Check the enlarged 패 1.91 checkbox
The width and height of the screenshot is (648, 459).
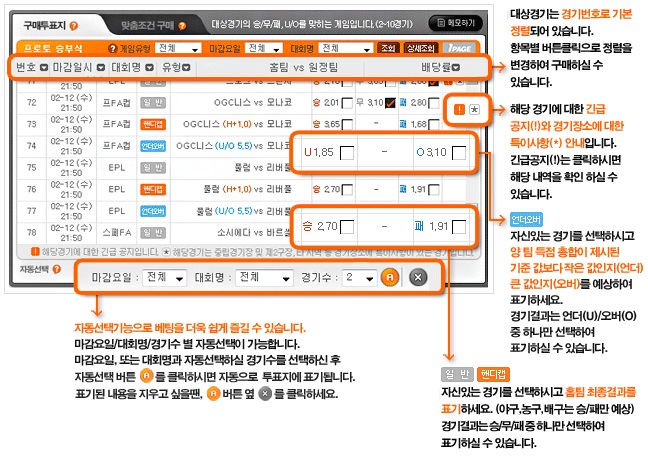[x=459, y=227]
